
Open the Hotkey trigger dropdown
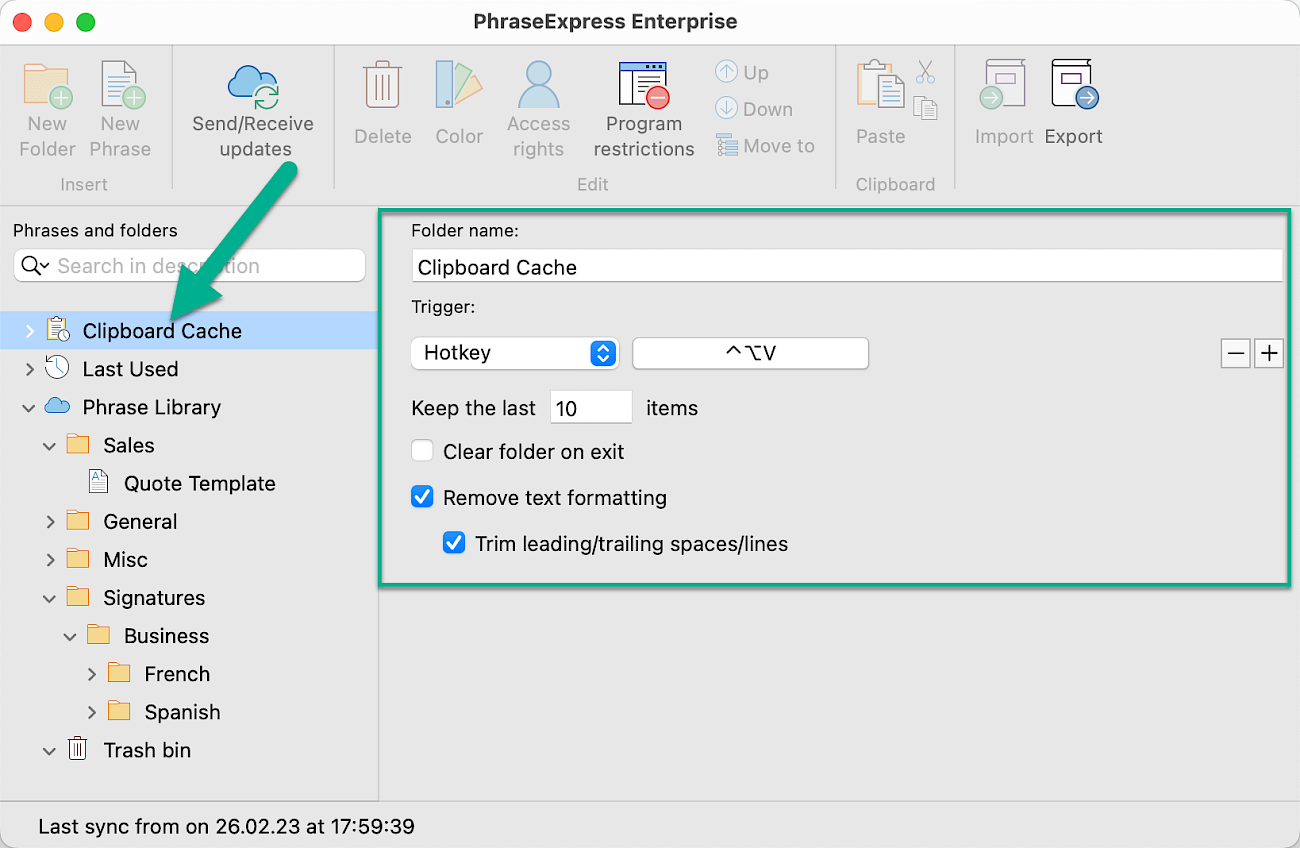(x=515, y=353)
